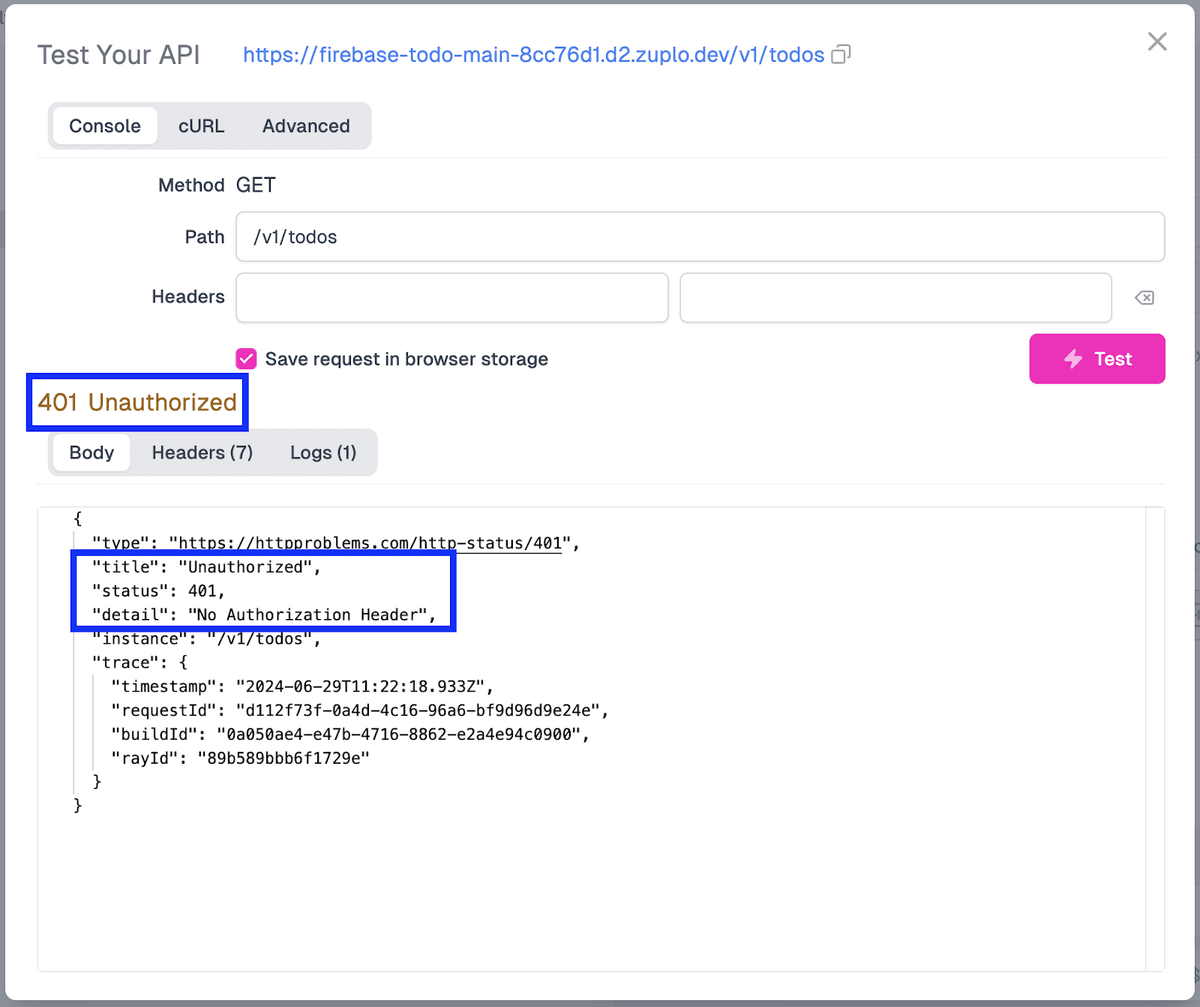Open the httpproblems.com link in the response
This screenshot has width=1200, height=1007.
[370, 543]
